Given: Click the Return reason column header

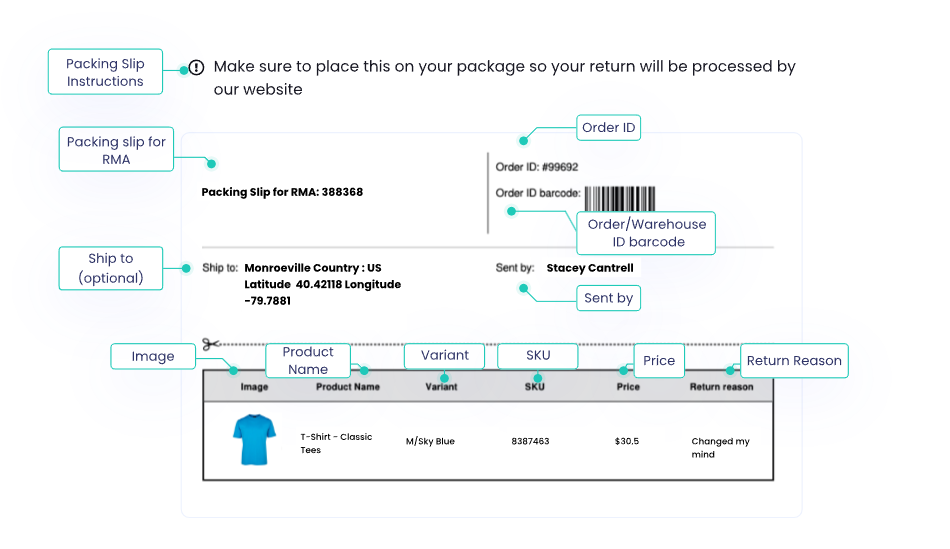Looking at the screenshot, I should pyautogui.click(x=721, y=387).
